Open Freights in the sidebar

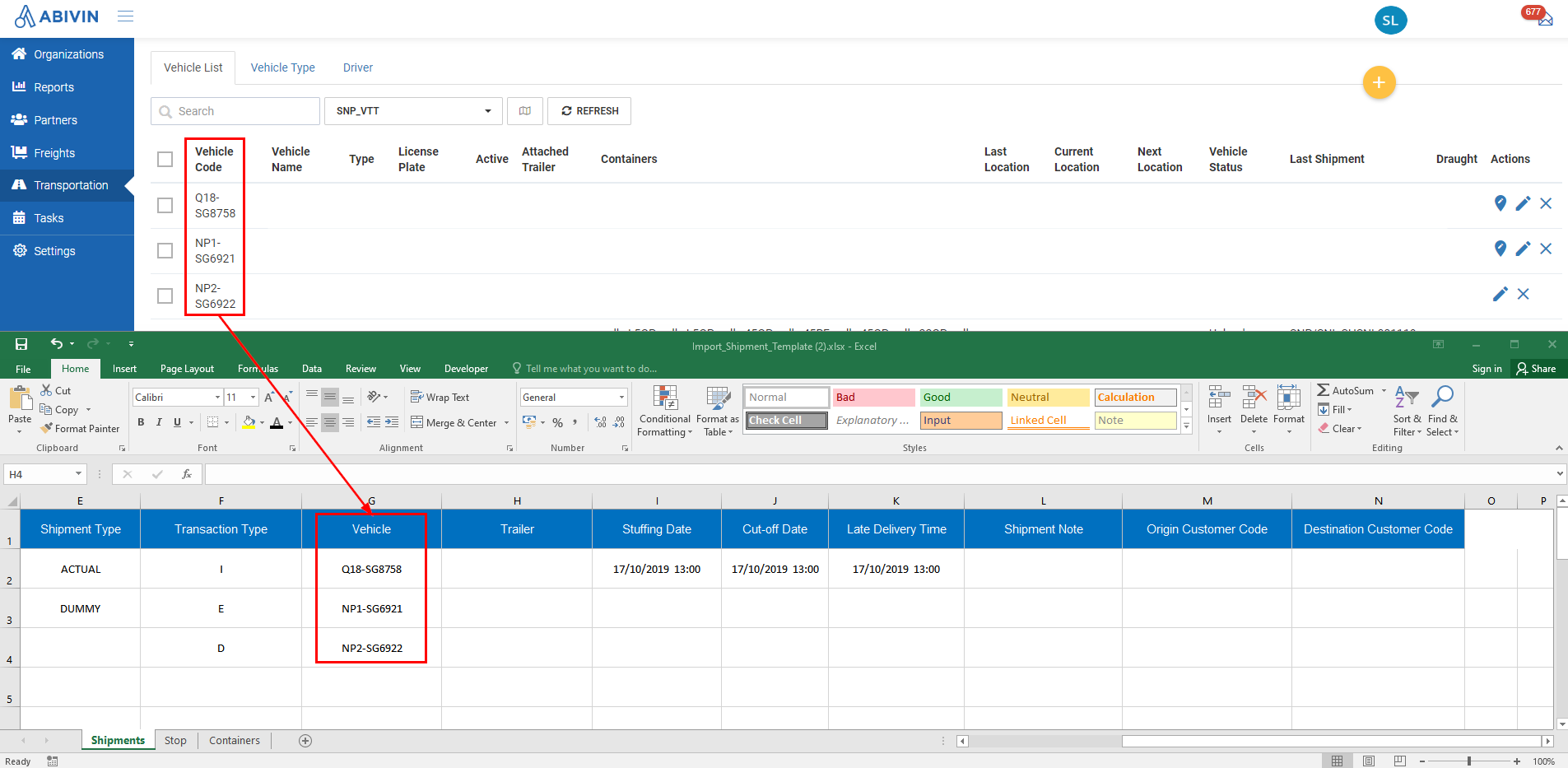pyautogui.click(x=54, y=153)
